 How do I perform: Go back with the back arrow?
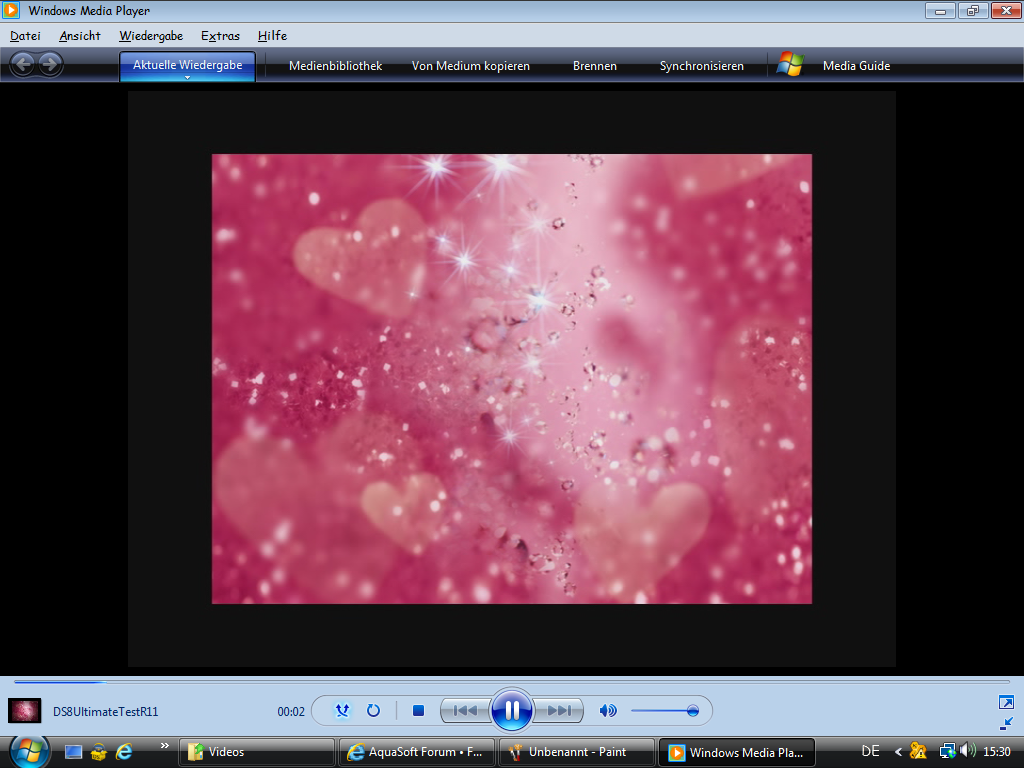point(22,65)
